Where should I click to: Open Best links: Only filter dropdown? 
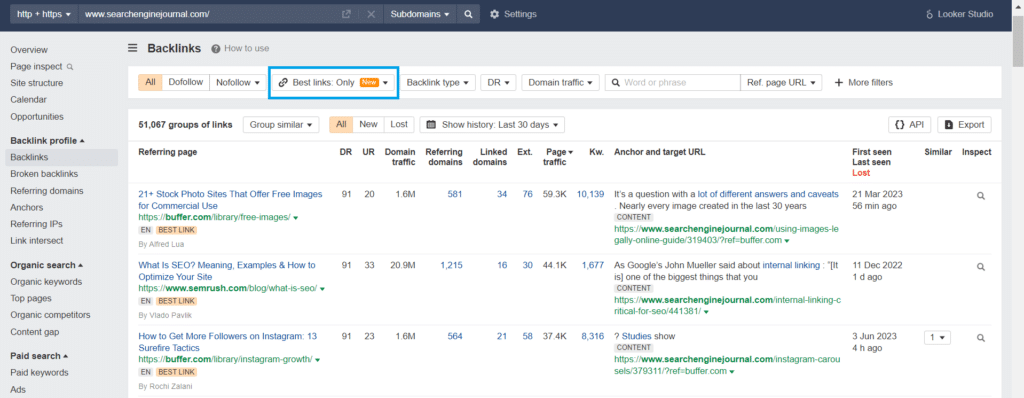[333, 82]
